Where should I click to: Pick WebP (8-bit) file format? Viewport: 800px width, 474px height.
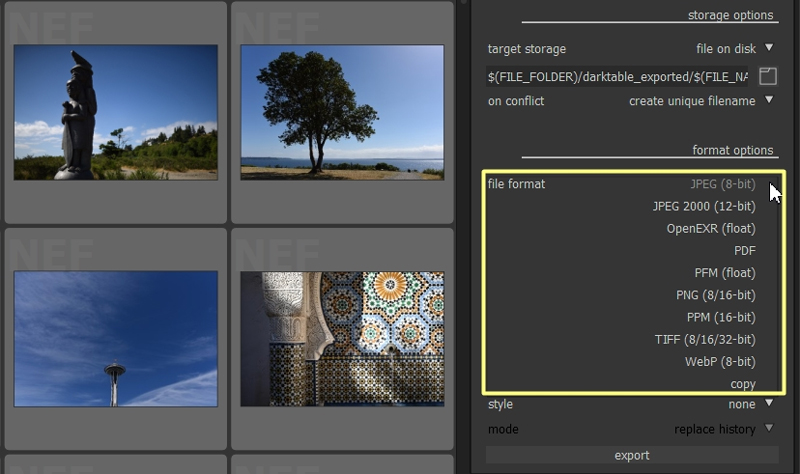pyautogui.click(x=719, y=361)
